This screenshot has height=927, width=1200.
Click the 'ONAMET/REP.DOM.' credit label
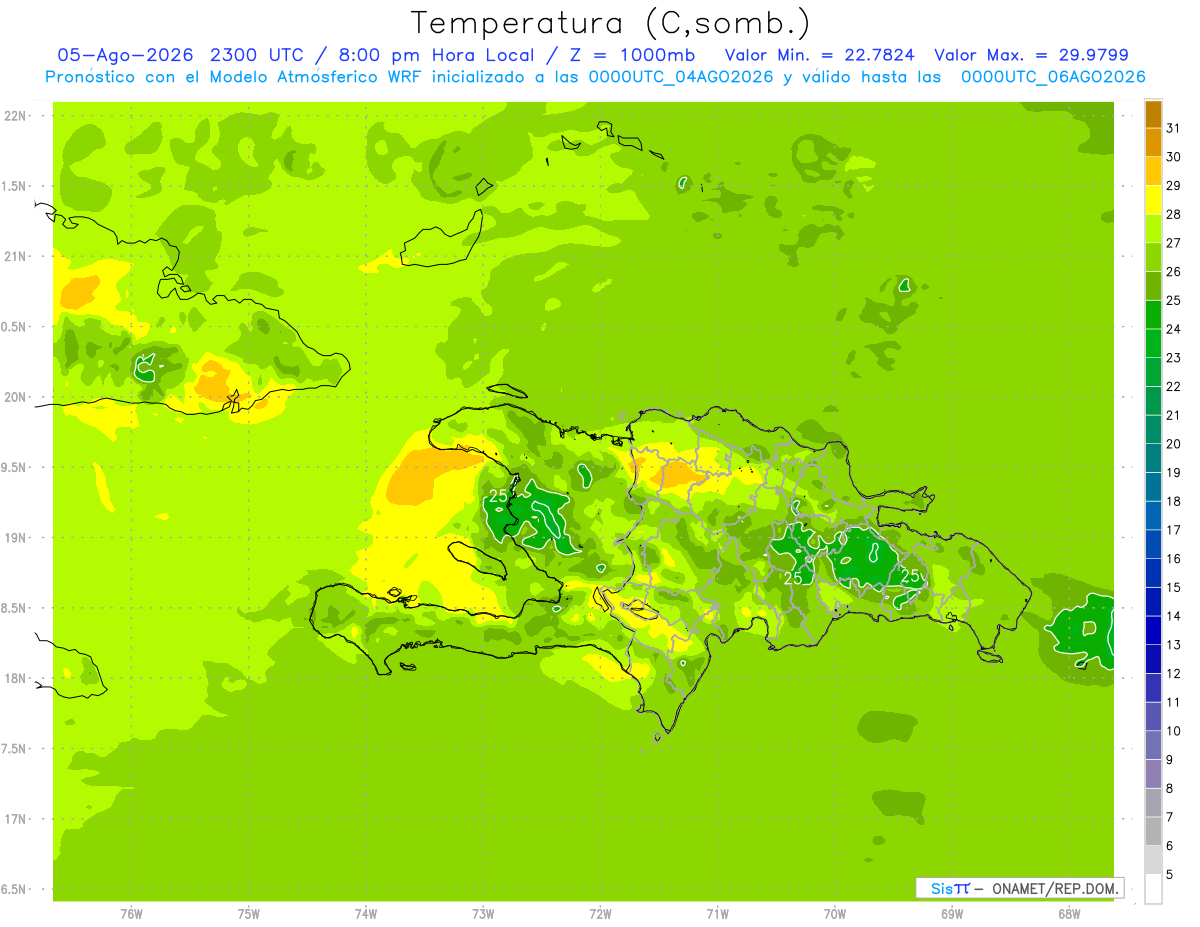pyautogui.click(x=1054, y=888)
